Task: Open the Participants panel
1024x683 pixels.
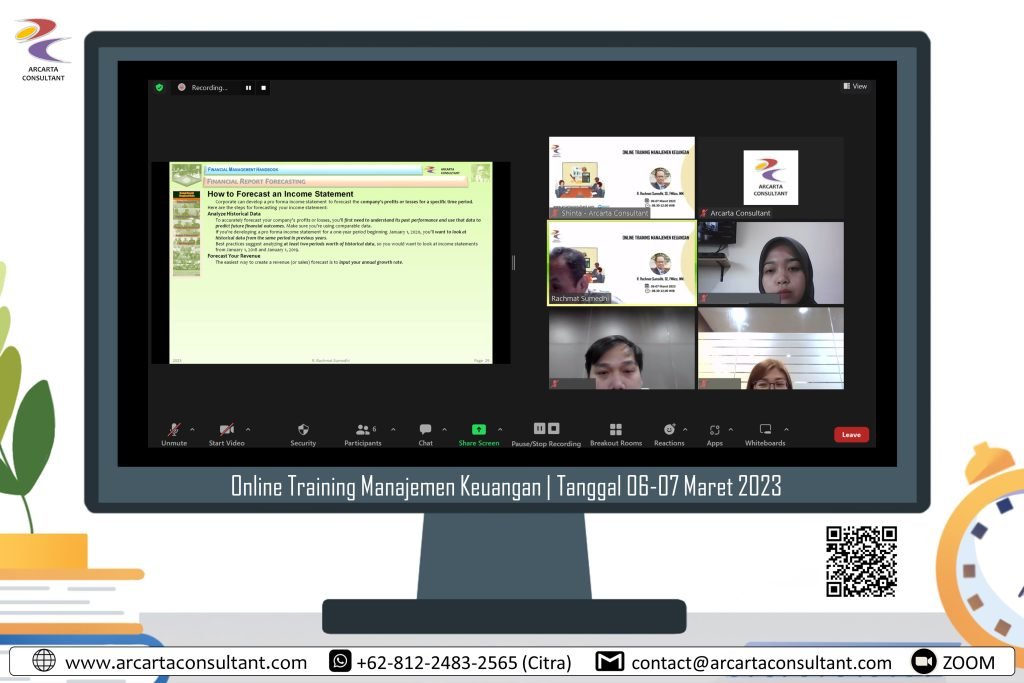Action: pos(363,430)
